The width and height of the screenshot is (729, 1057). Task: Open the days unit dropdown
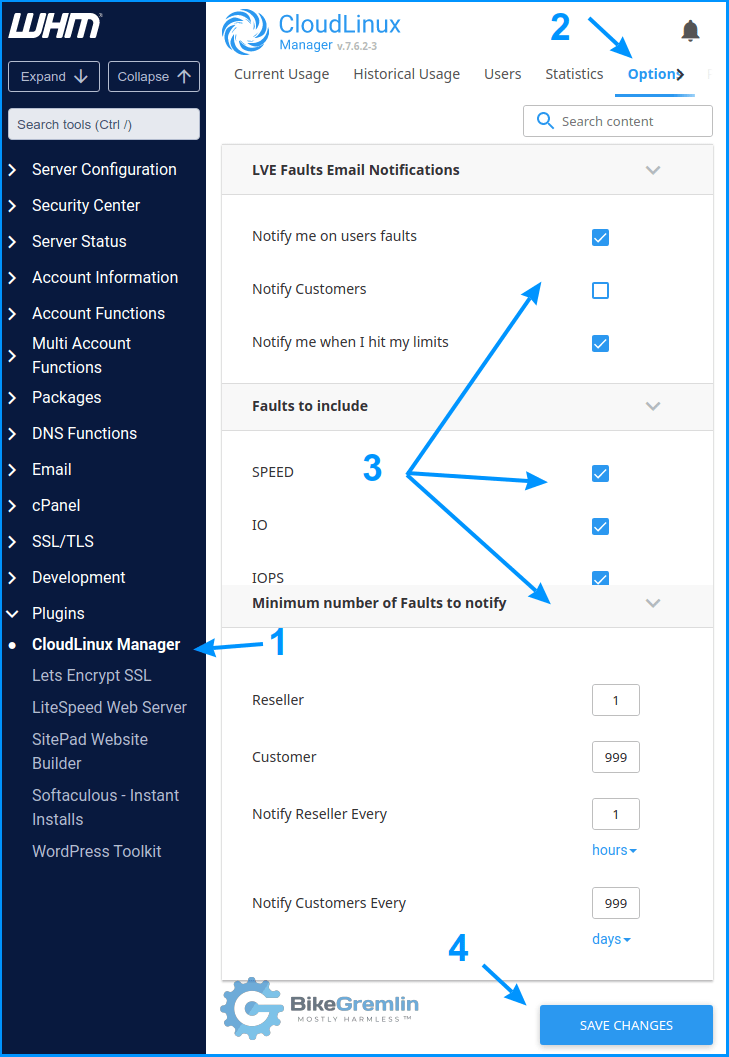coord(611,939)
